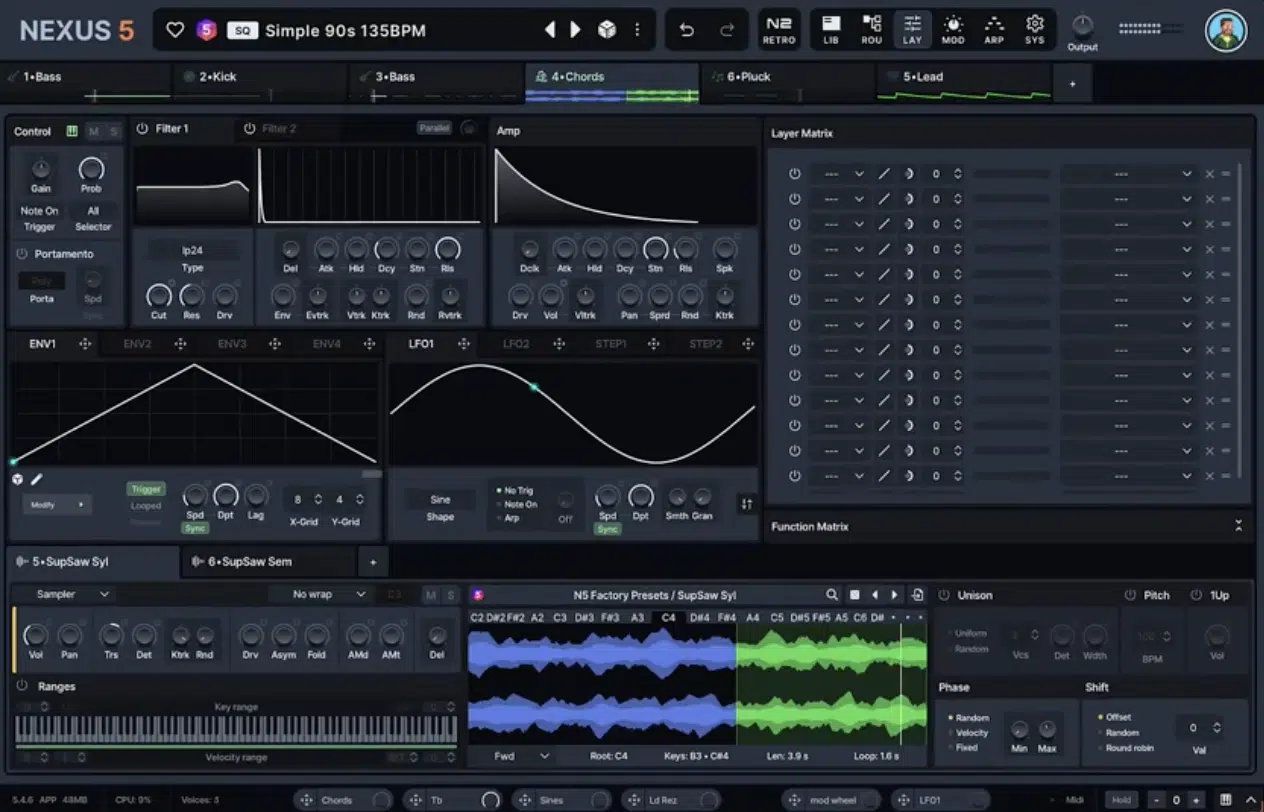The image size is (1264, 812).
Task: Click the ENV1 drag-move icon
Action: tap(85, 344)
